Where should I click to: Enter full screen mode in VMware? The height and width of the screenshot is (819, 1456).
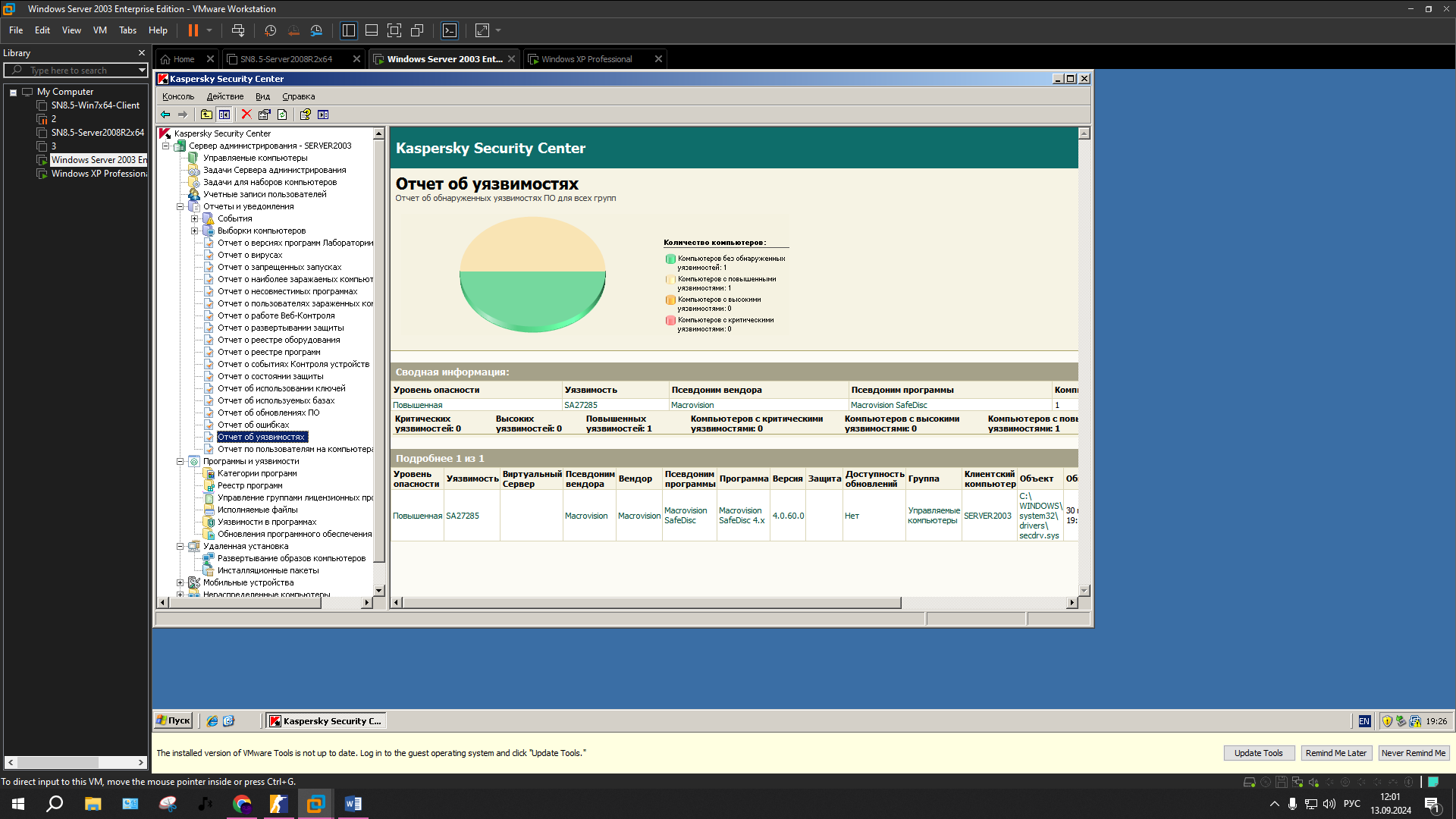click(x=394, y=30)
